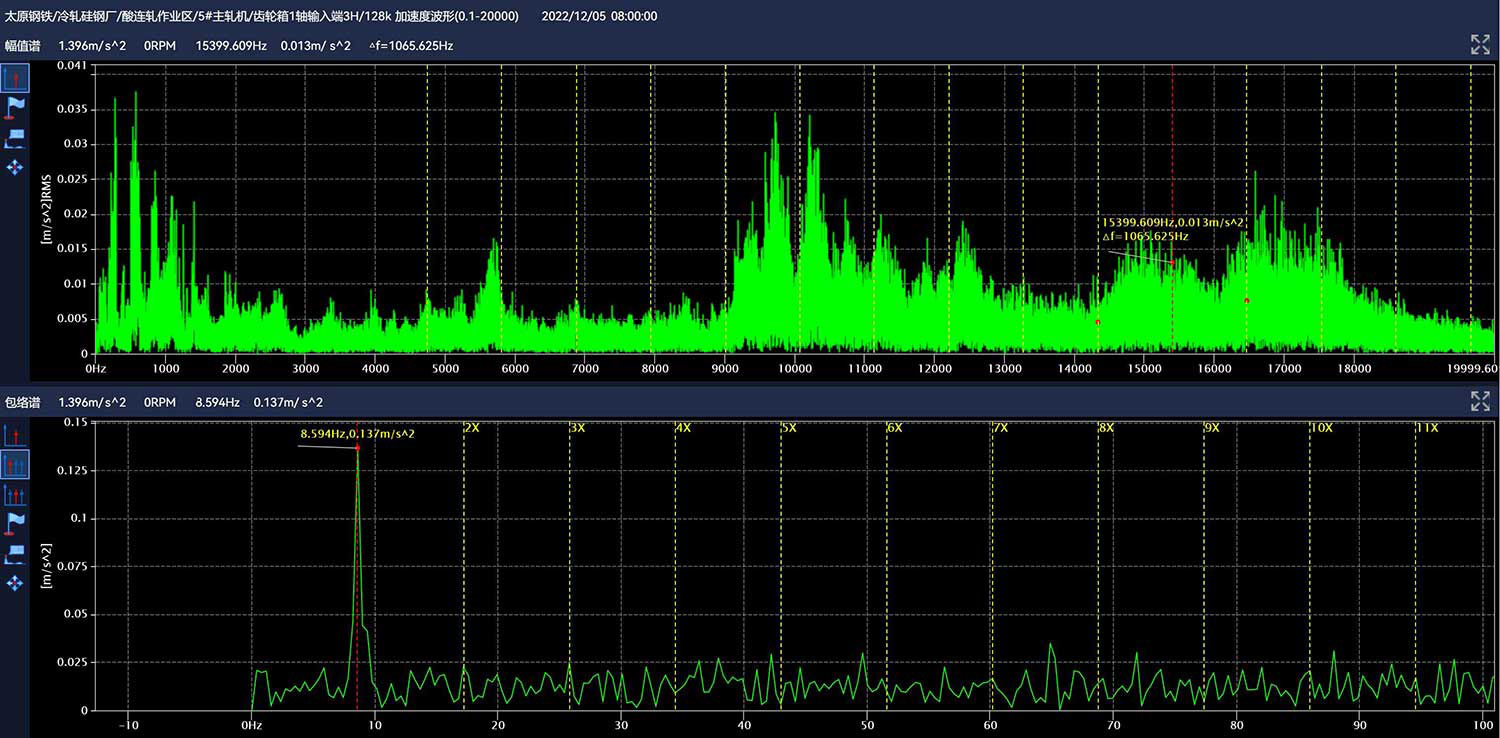The width and height of the screenshot is (1500, 738).
Task: Click the 幅值谱 panel title
Action: coord(22,46)
